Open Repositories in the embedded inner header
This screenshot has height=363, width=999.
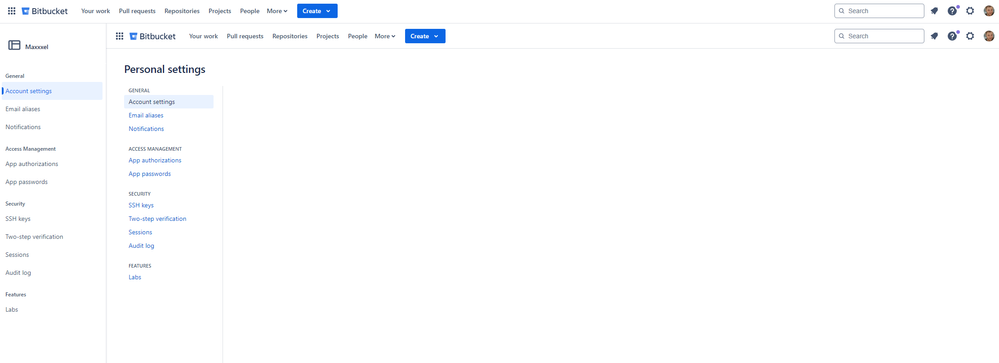tap(290, 36)
